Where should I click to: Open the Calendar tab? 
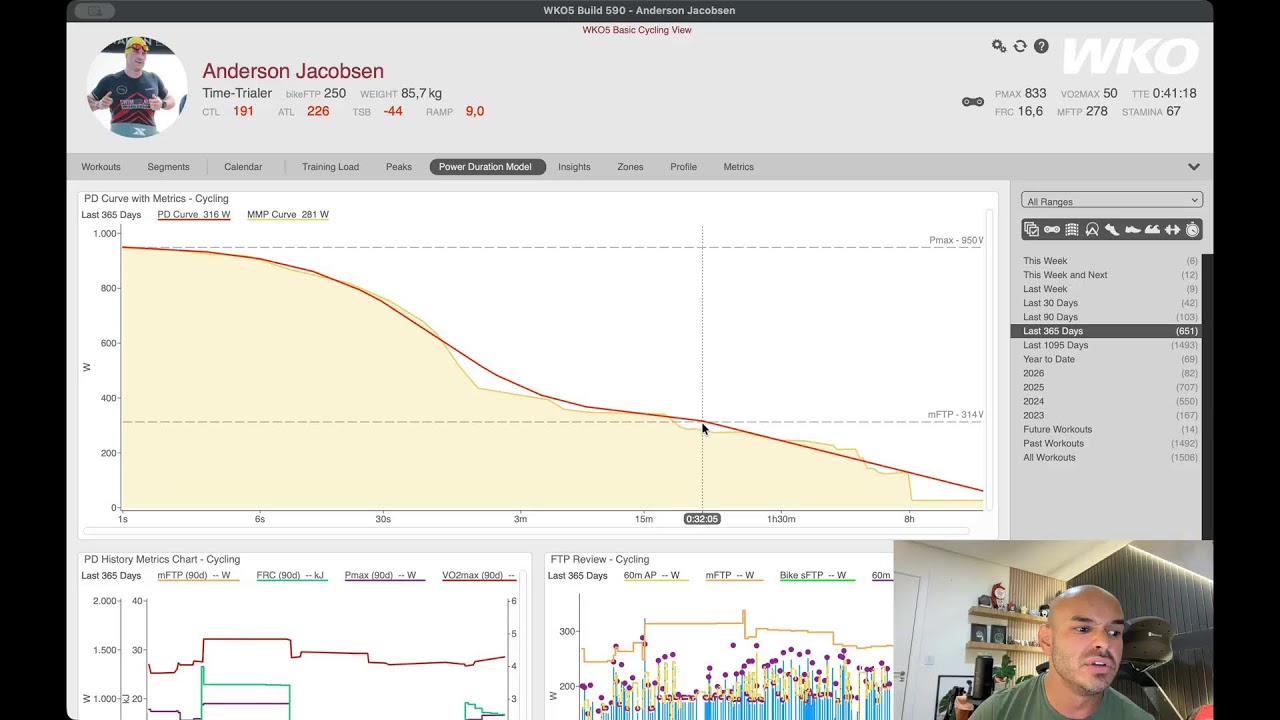243,167
